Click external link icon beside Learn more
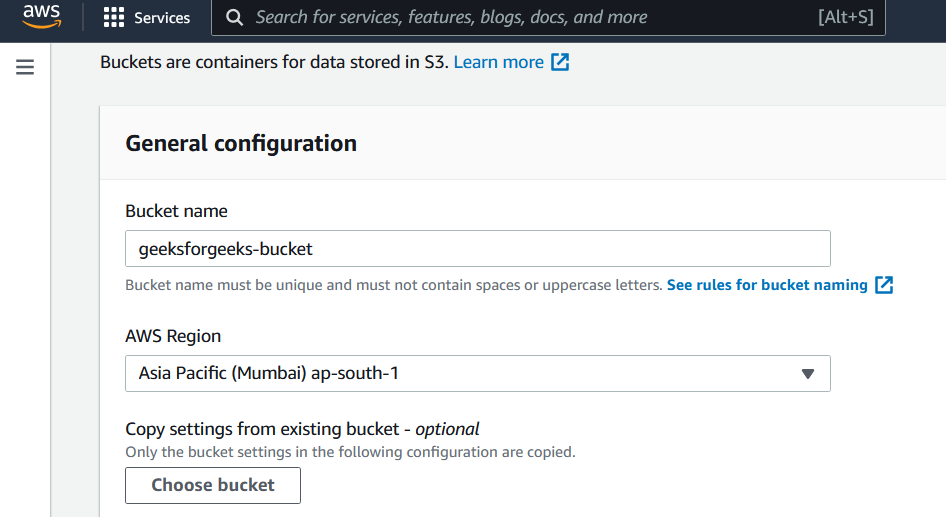The height and width of the screenshot is (517, 946). point(560,62)
